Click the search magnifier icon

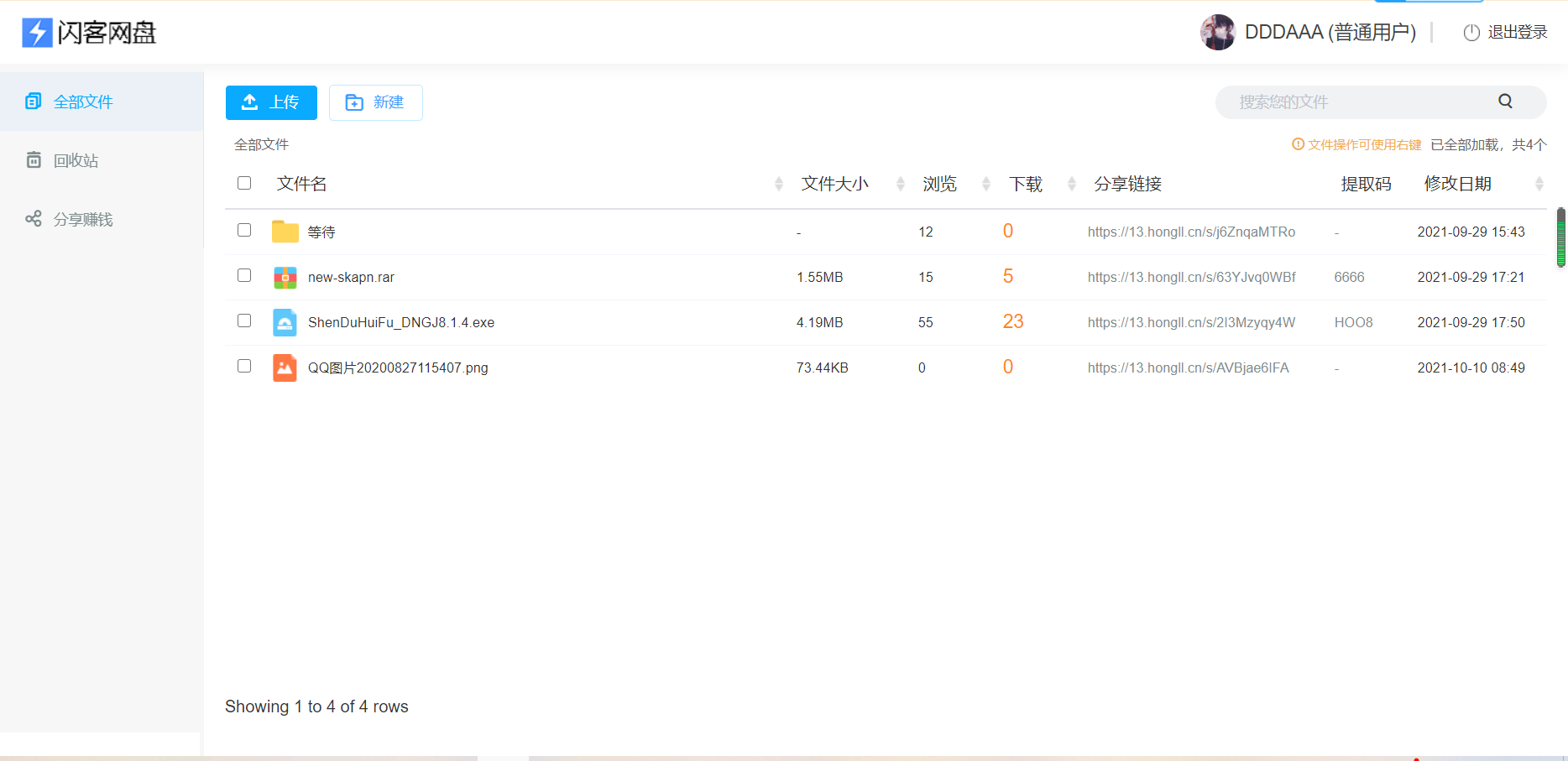click(1505, 102)
